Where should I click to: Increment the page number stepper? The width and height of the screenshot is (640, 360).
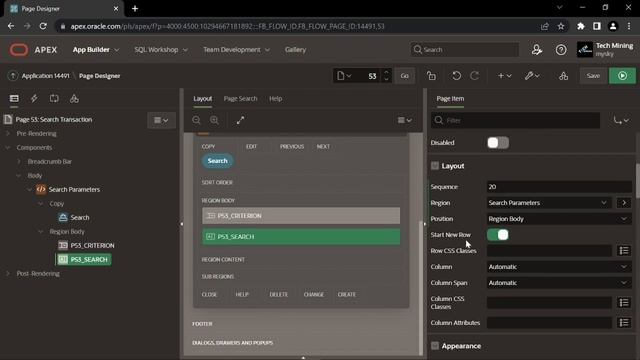click(x=386, y=72)
